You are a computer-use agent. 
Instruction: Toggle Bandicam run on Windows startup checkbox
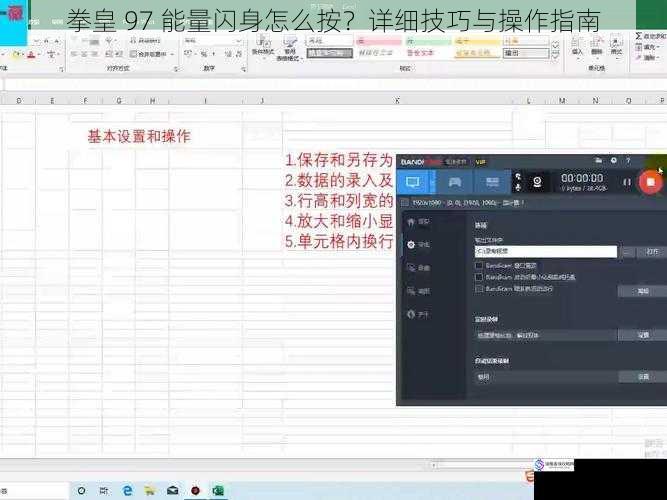(479, 289)
